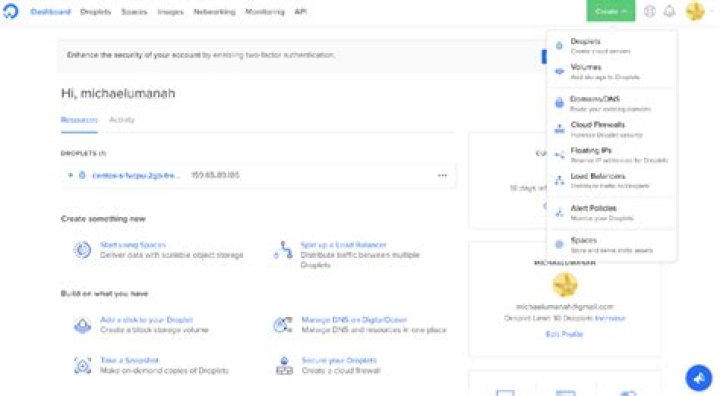
Task: Open the API nav item
Action: (x=300, y=11)
